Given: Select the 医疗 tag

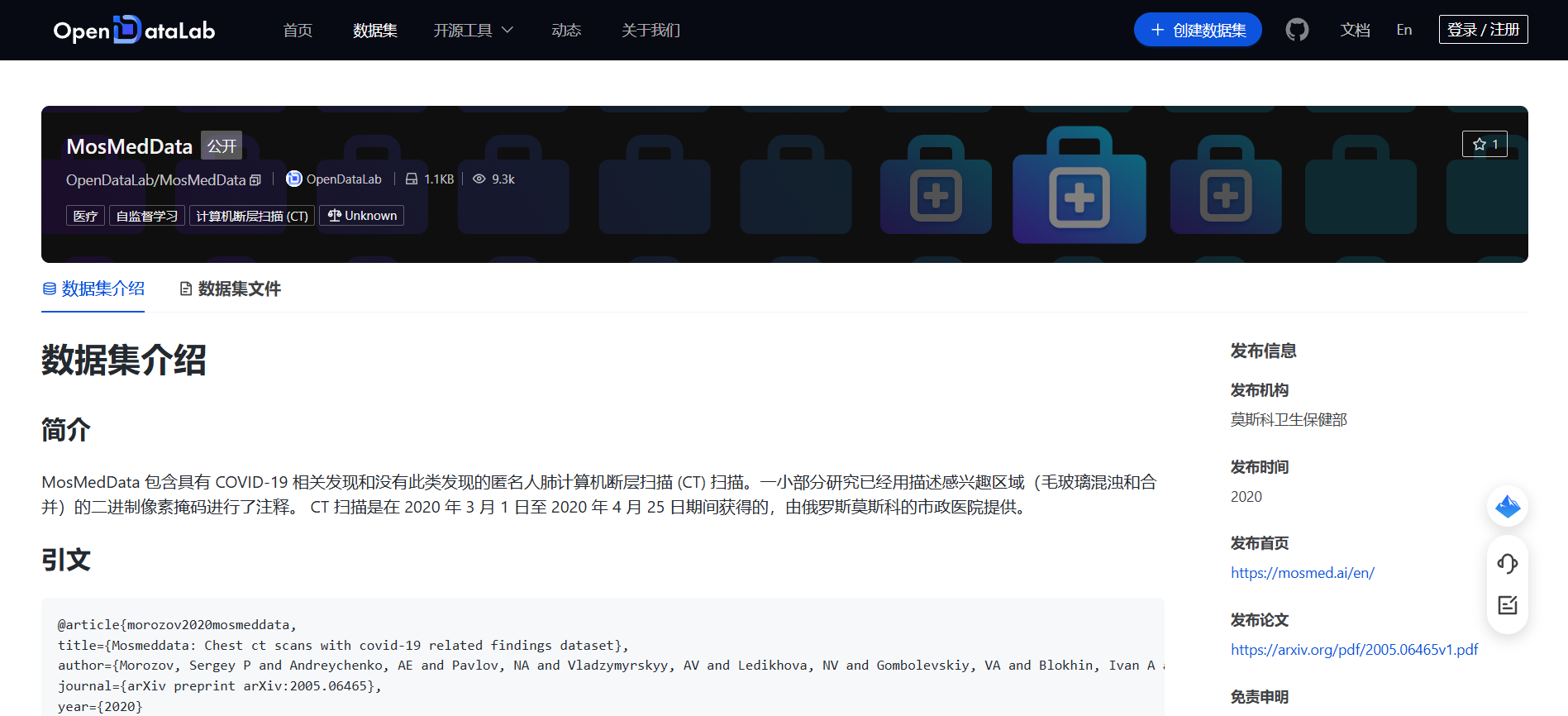Looking at the screenshot, I should [85, 216].
